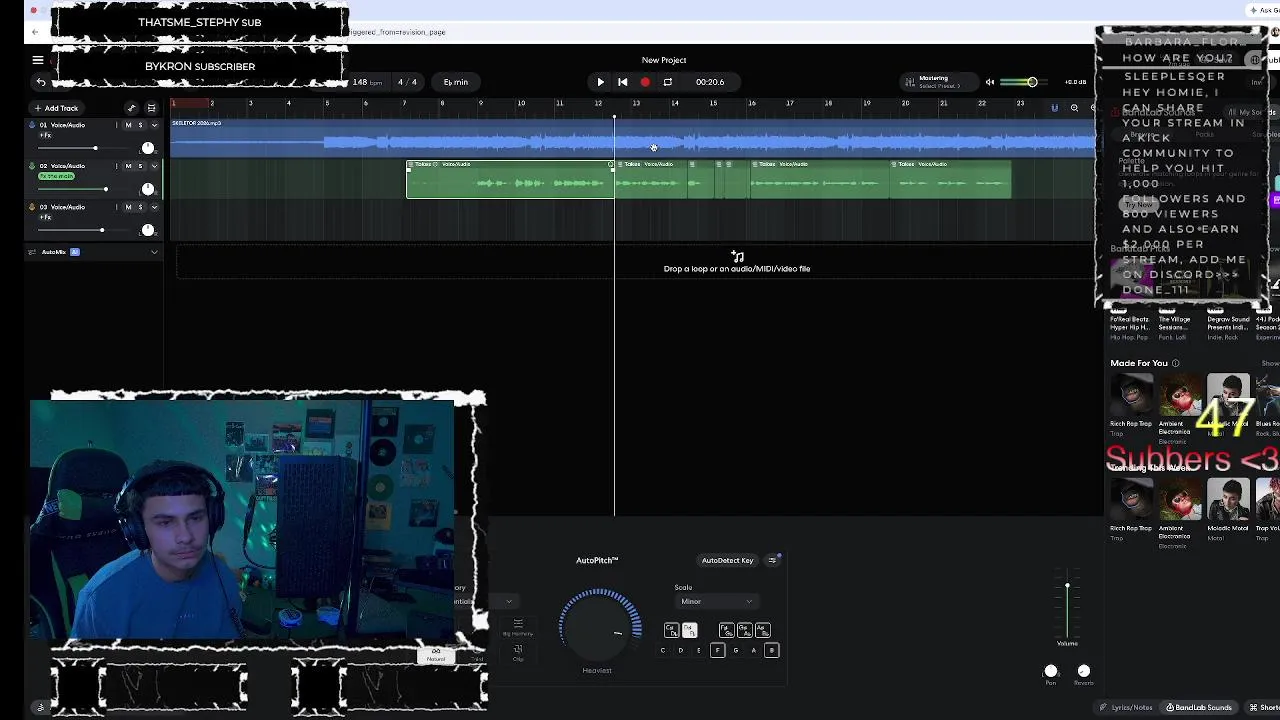
Task: Mute track 01 Voice/Audio
Action: [x=128, y=125]
